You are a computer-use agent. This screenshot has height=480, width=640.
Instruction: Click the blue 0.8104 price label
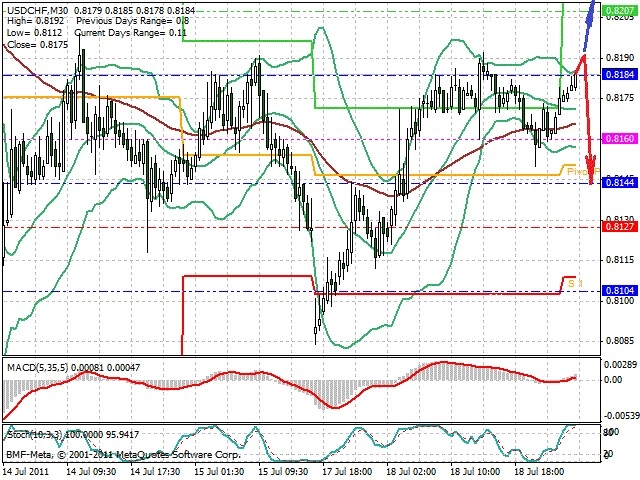tap(620, 291)
